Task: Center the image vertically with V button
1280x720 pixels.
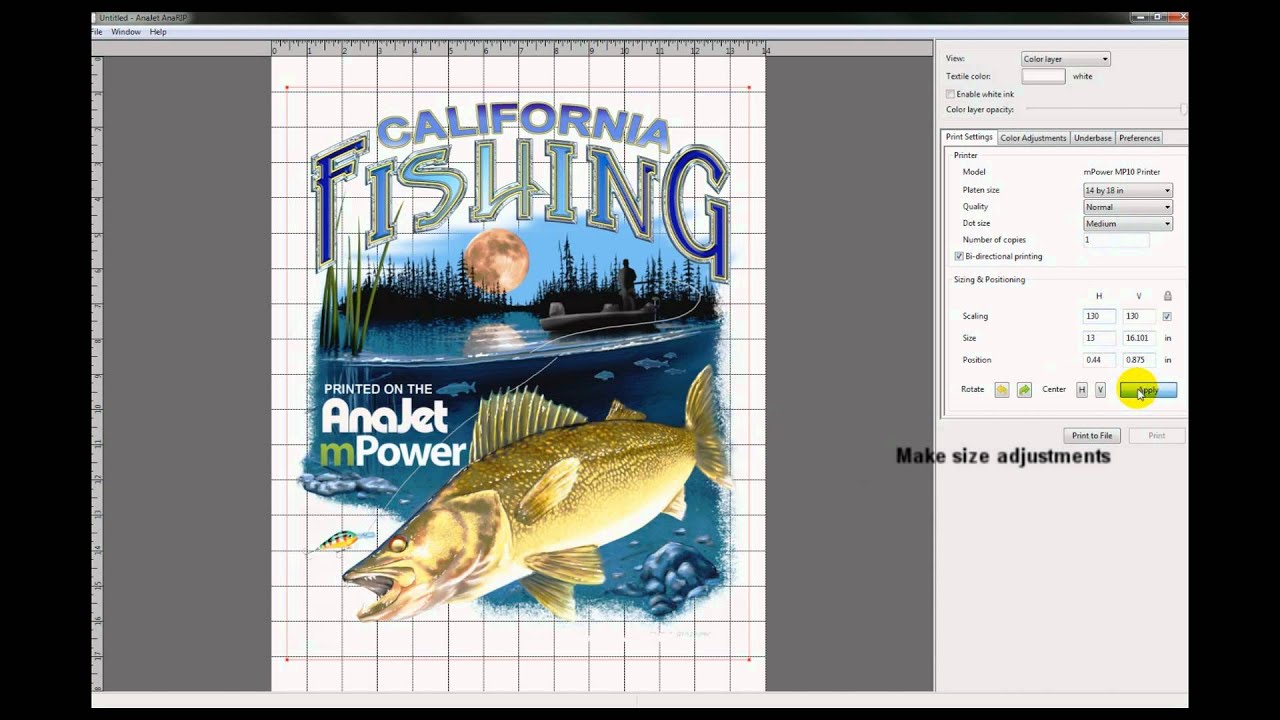Action: [x=1100, y=390]
